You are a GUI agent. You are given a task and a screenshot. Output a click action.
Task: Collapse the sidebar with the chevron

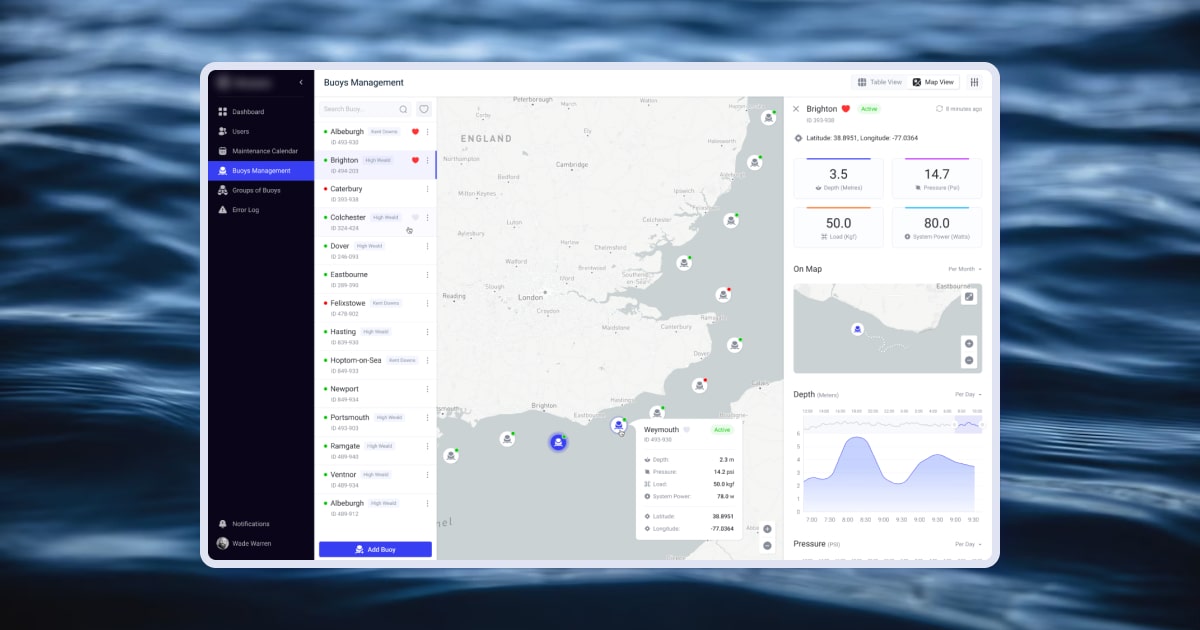pos(299,82)
